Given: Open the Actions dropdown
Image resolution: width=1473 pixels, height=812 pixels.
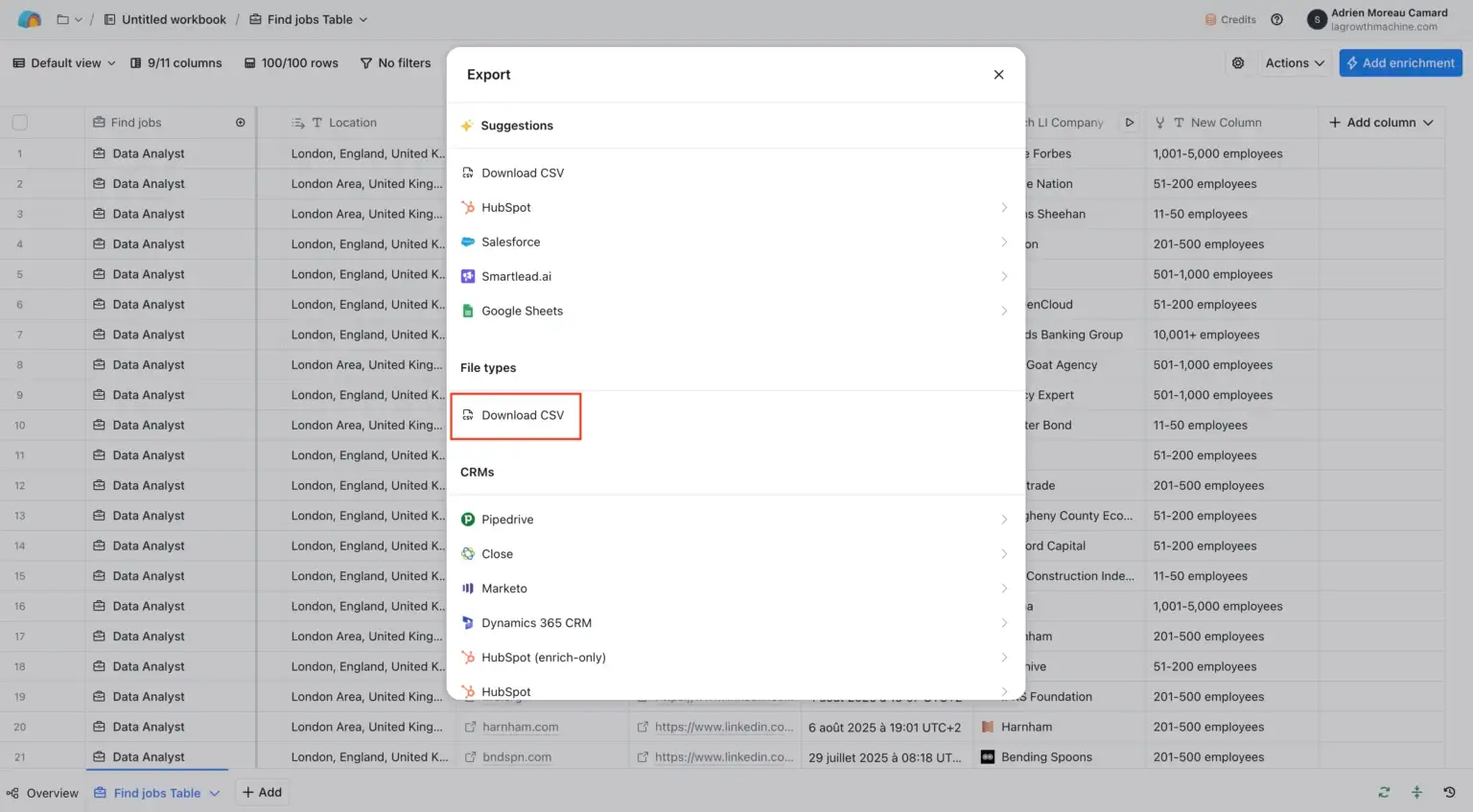Looking at the screenshot, I should tap(1295, 63).
